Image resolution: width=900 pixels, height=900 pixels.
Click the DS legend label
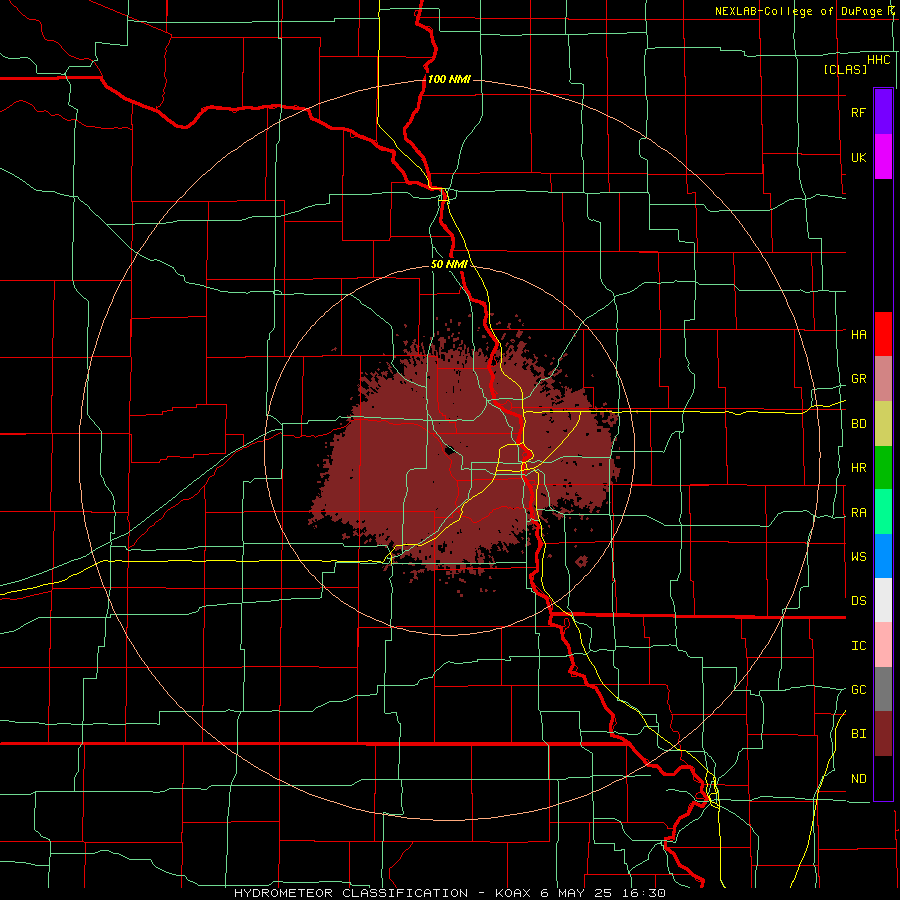point(858,600)
